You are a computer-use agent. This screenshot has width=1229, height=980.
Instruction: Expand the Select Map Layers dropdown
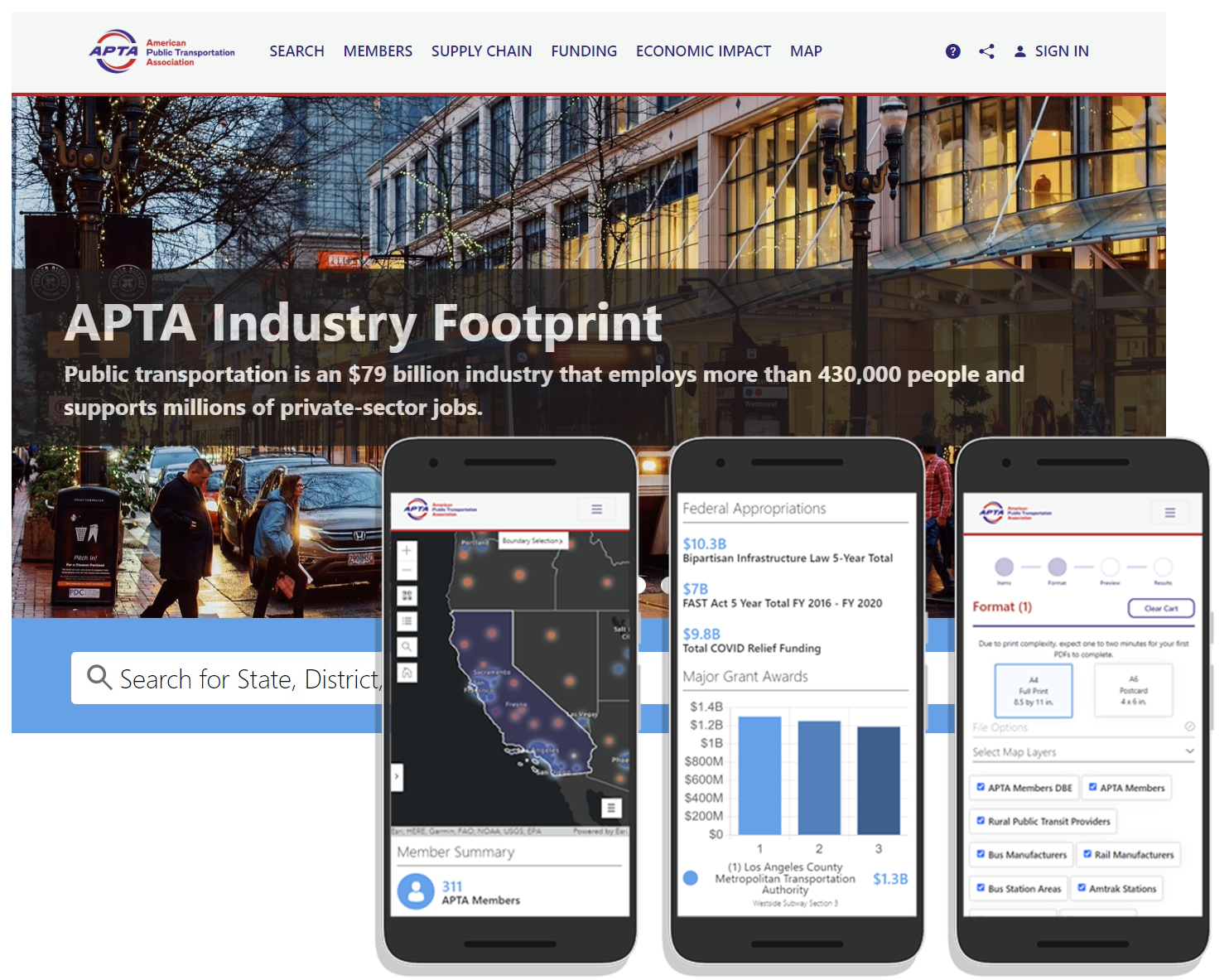[1084, 751]
